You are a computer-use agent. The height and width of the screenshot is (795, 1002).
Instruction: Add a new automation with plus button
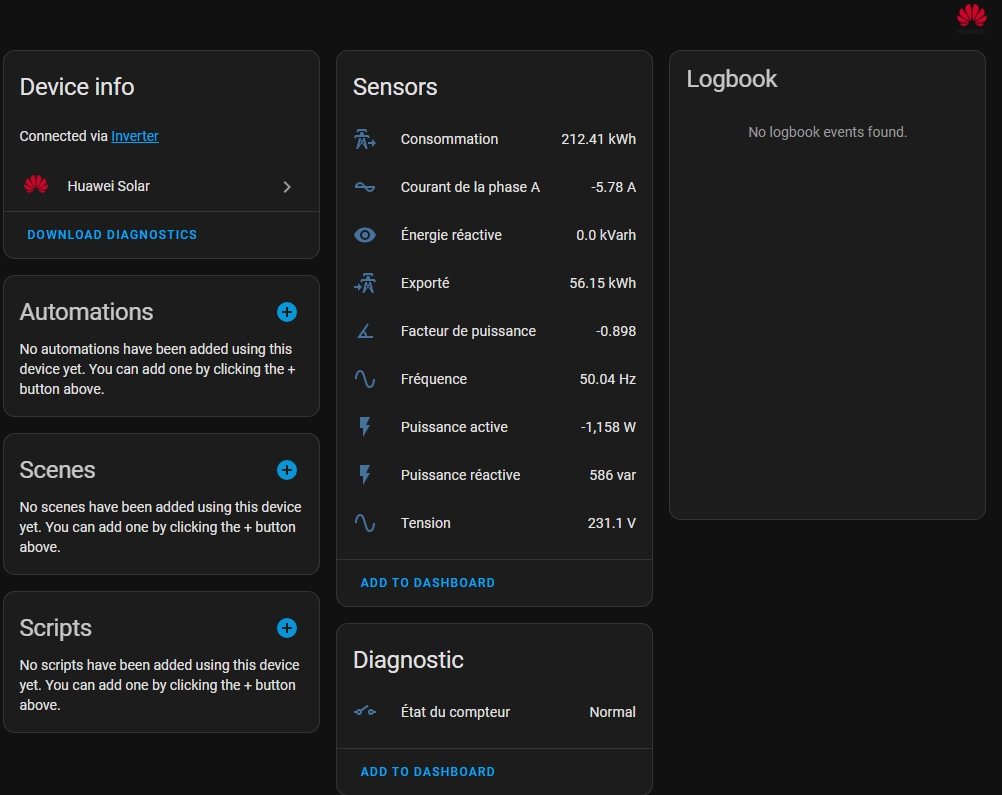287,312
